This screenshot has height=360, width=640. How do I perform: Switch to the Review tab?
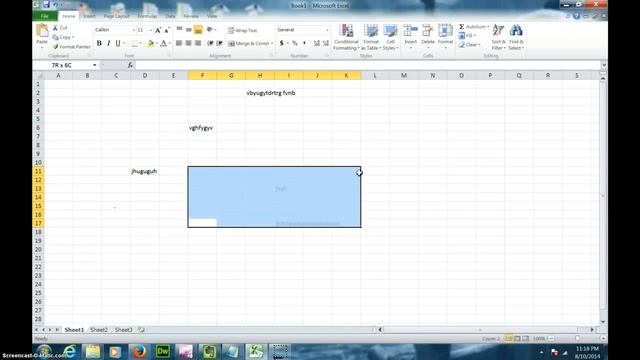191,16
